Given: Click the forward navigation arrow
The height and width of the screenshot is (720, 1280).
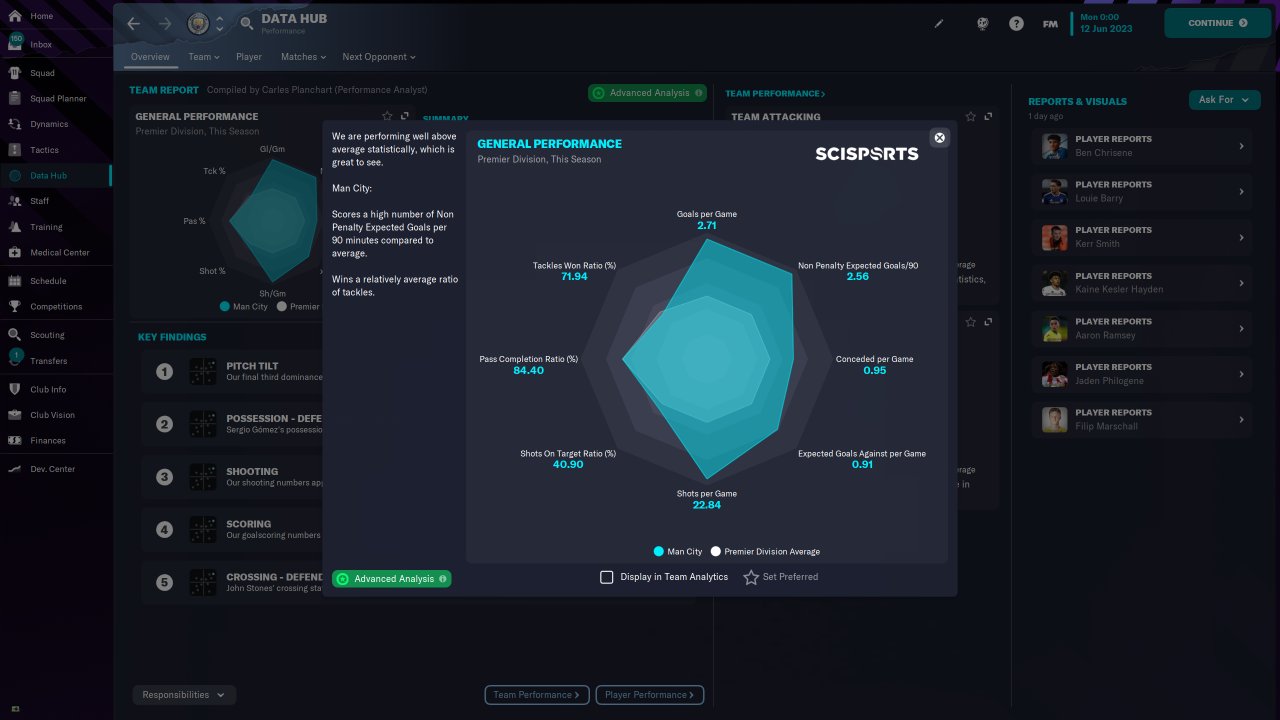Looking at the screenshot, I should (165, 23).
